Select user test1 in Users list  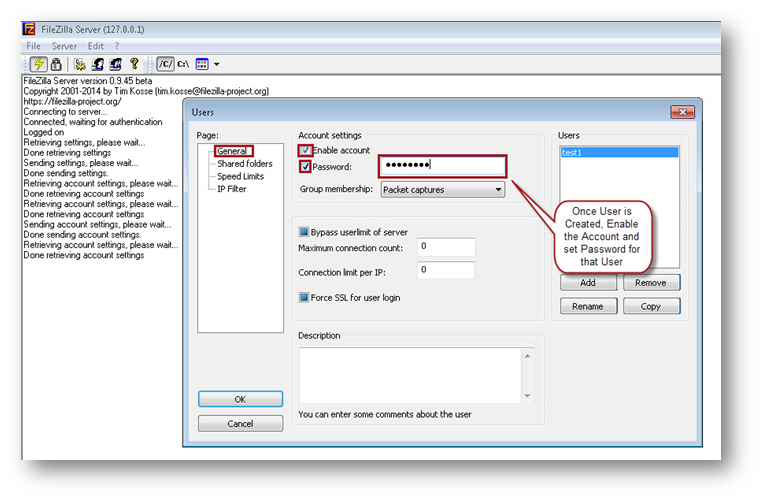619,153
